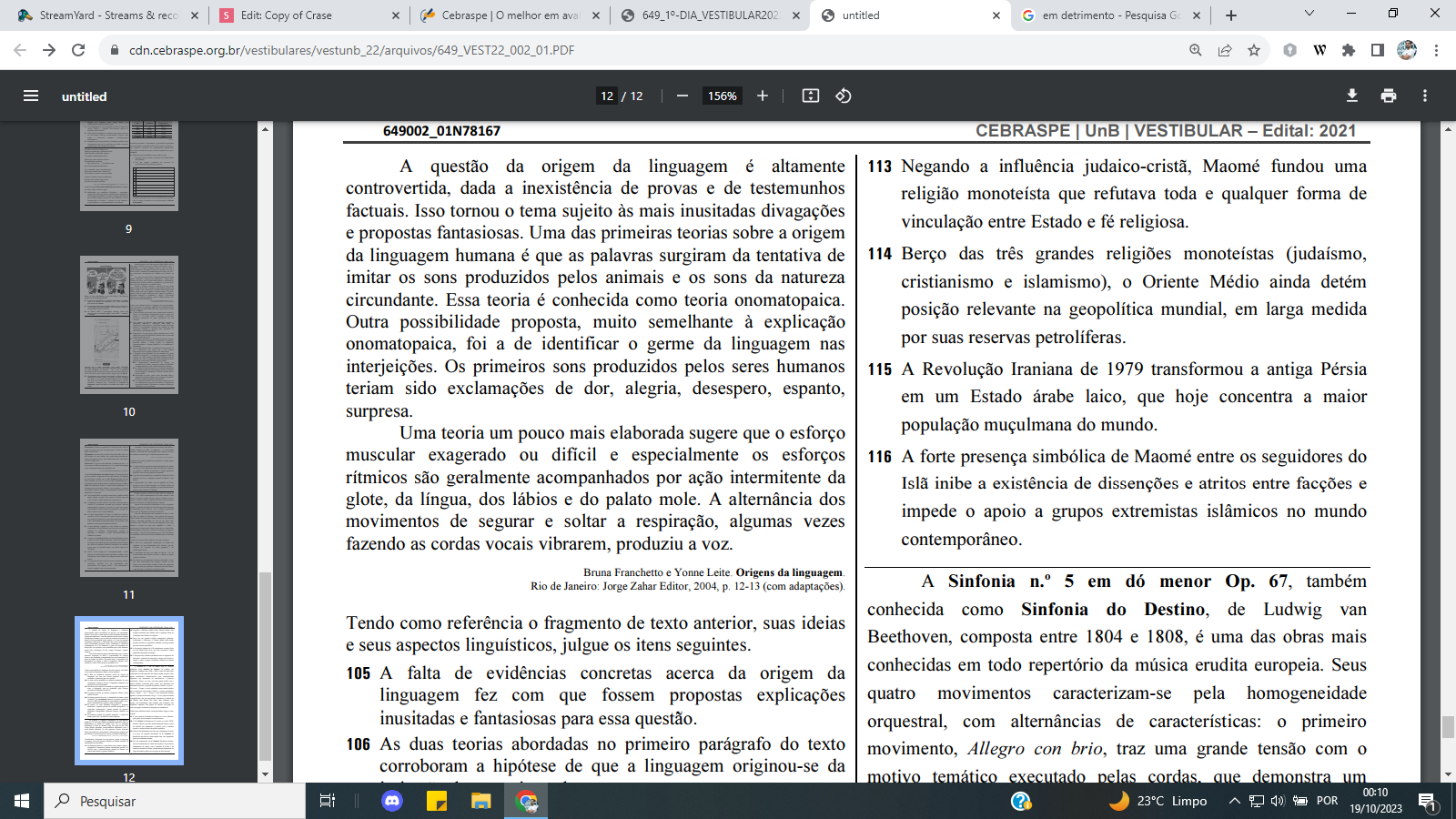
Task: Open the clock showing 00:10
Action: [1375, 801]
